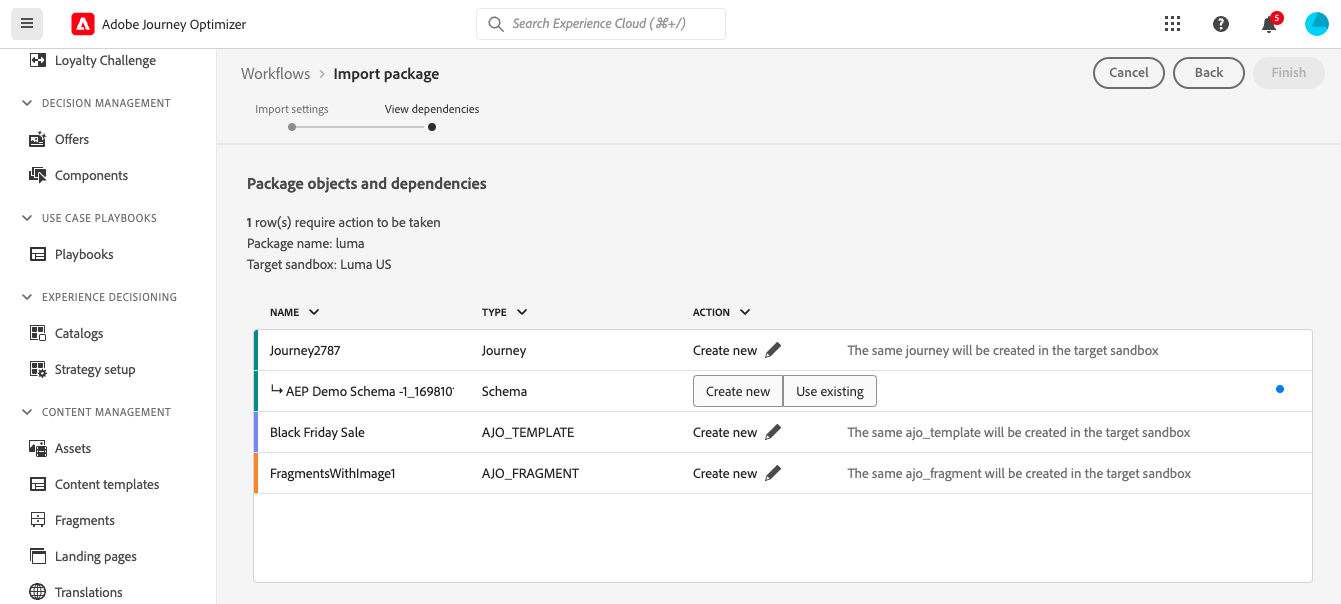
Task: Choose Create new for AEP Demo Schema
Action: [738, 392]
